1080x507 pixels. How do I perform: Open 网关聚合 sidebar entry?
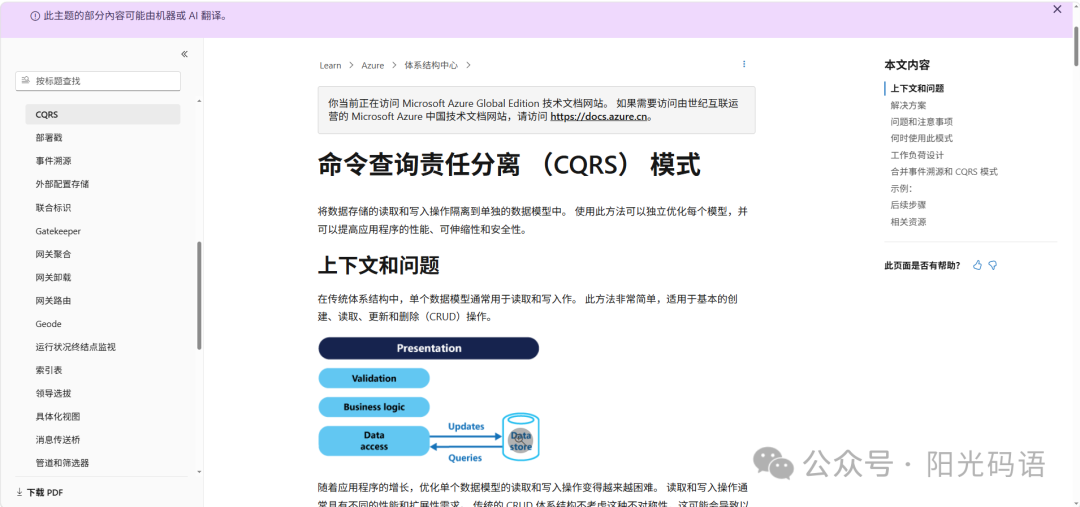54,254
